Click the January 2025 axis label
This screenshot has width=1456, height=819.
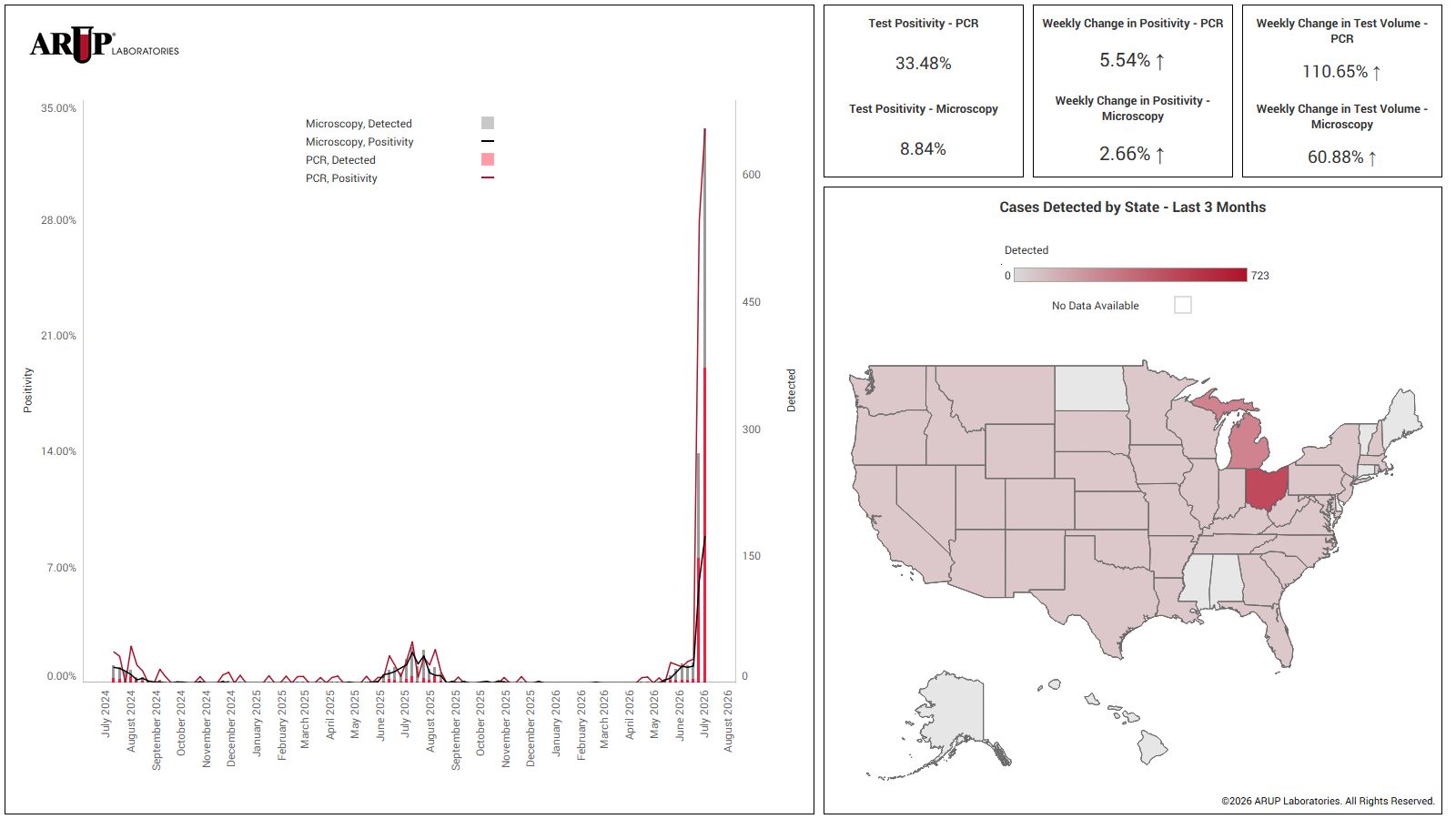click(257, 723)
